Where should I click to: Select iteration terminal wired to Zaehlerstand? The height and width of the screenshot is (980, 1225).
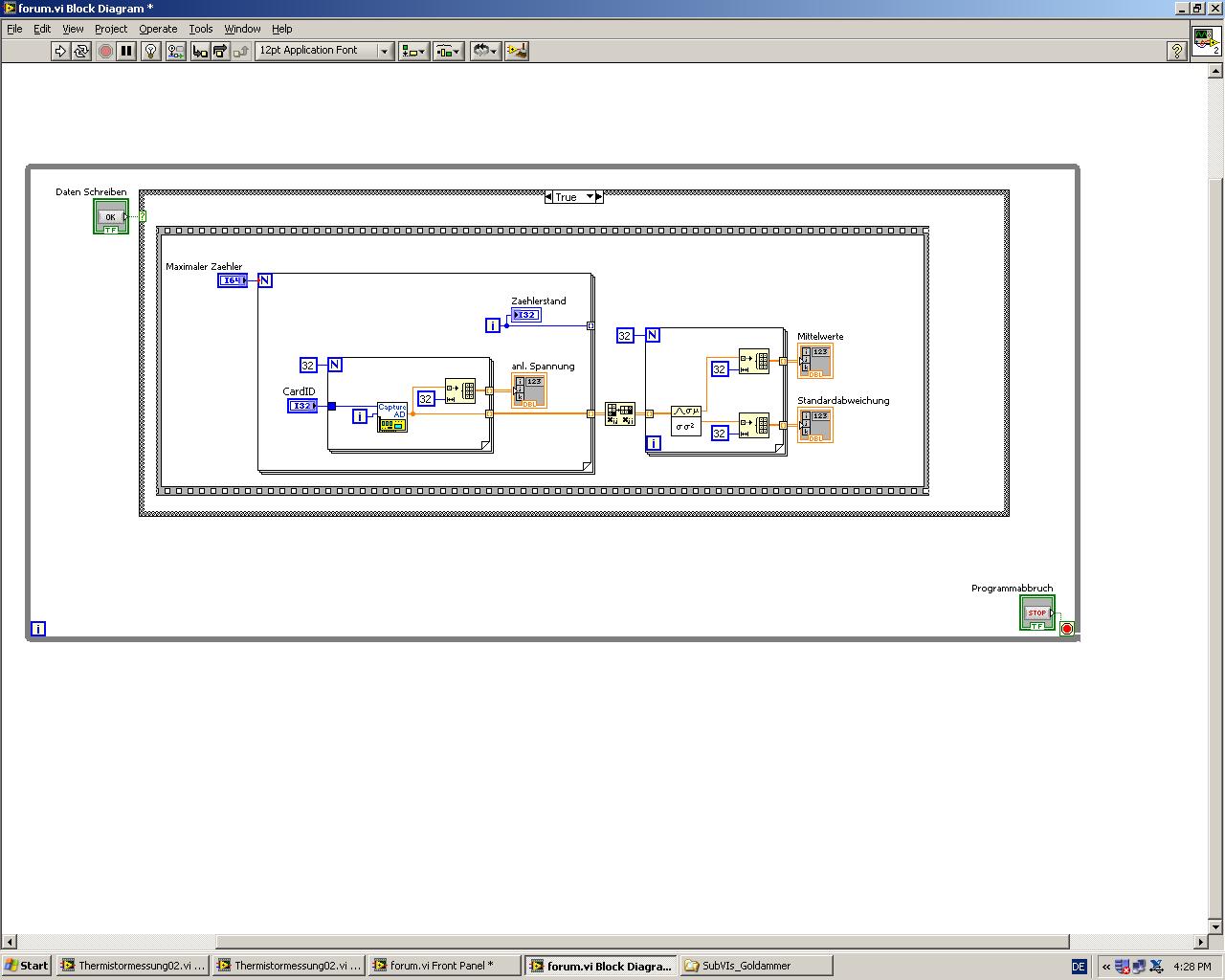[x=493, y=325]
